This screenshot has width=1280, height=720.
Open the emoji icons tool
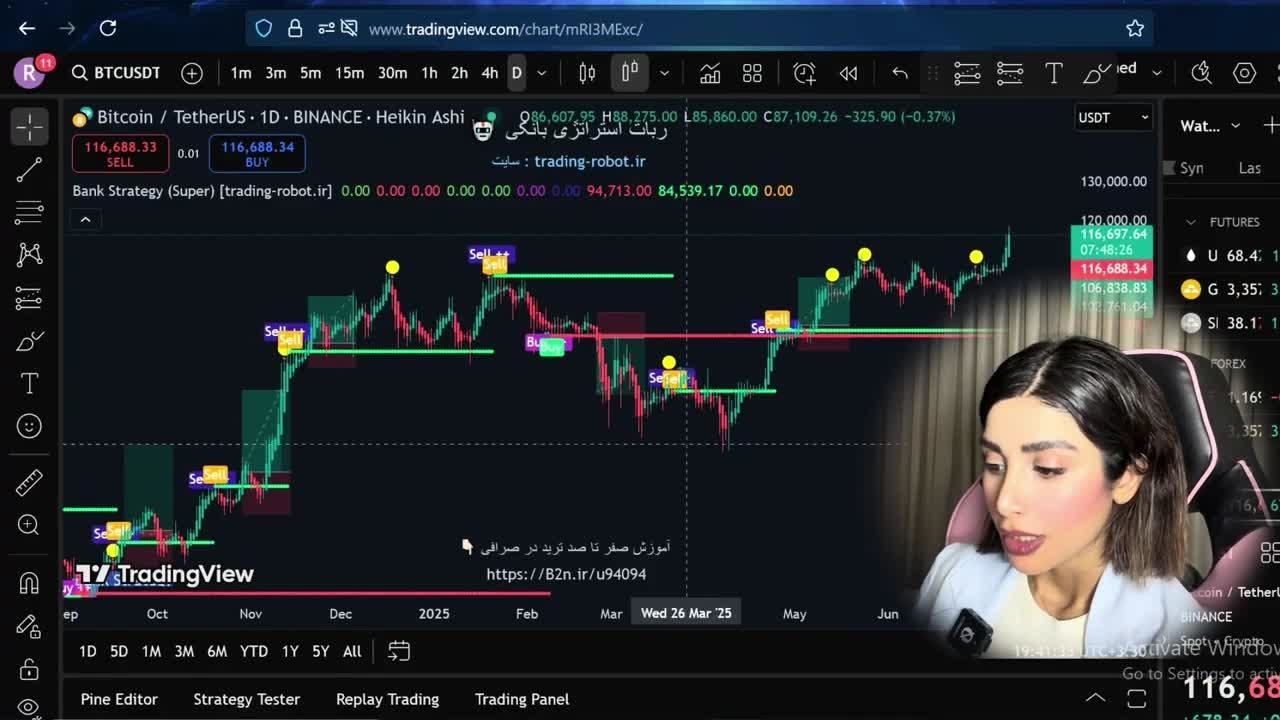[29, 426]
